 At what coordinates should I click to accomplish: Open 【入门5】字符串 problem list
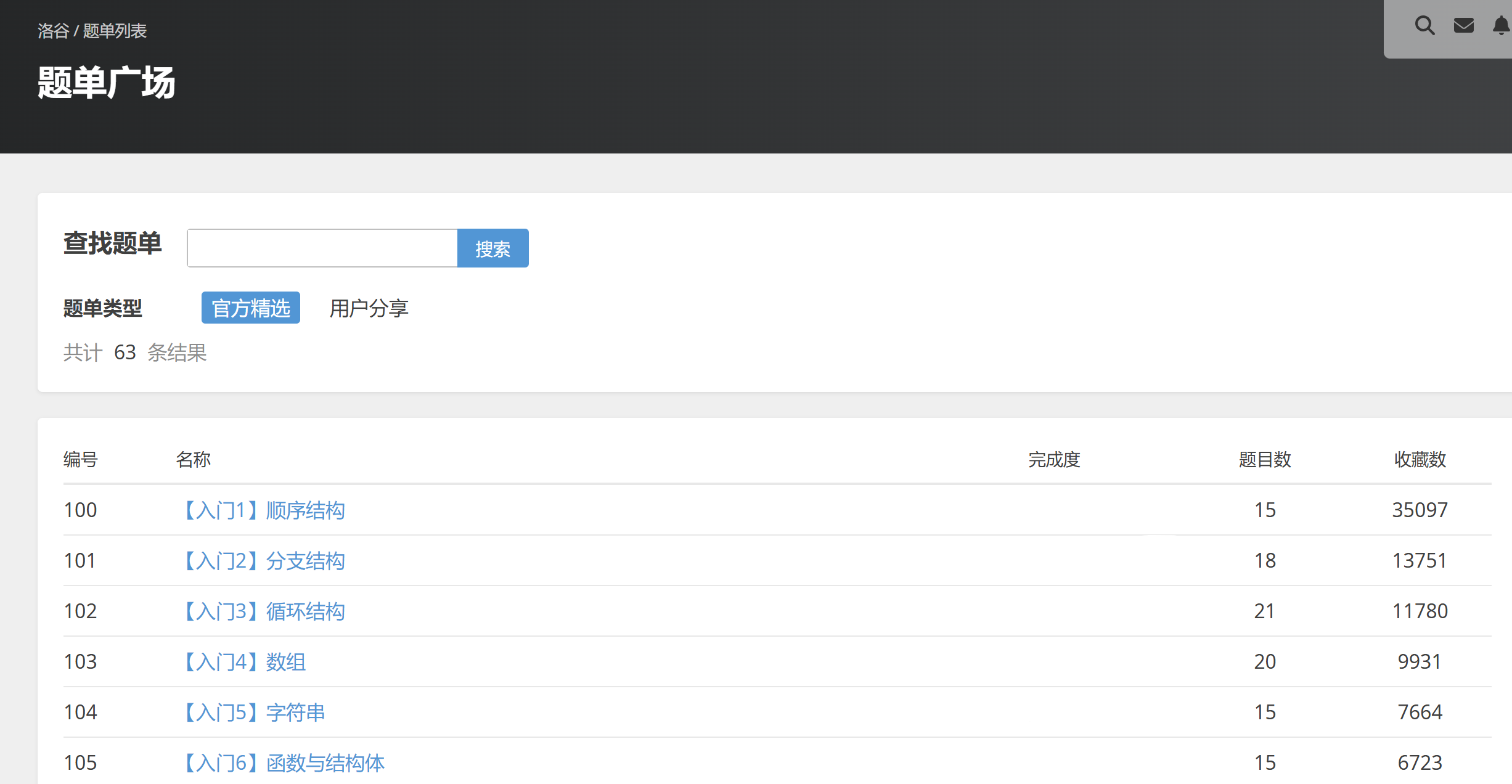pos(255,713)
